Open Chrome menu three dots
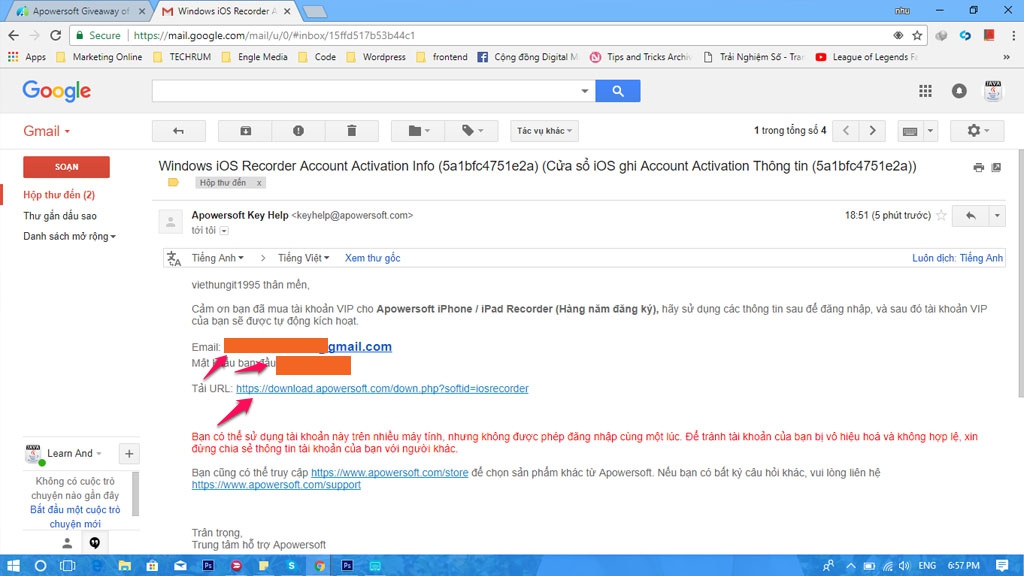This screenshot has height=576, width=1024. 1013,35
